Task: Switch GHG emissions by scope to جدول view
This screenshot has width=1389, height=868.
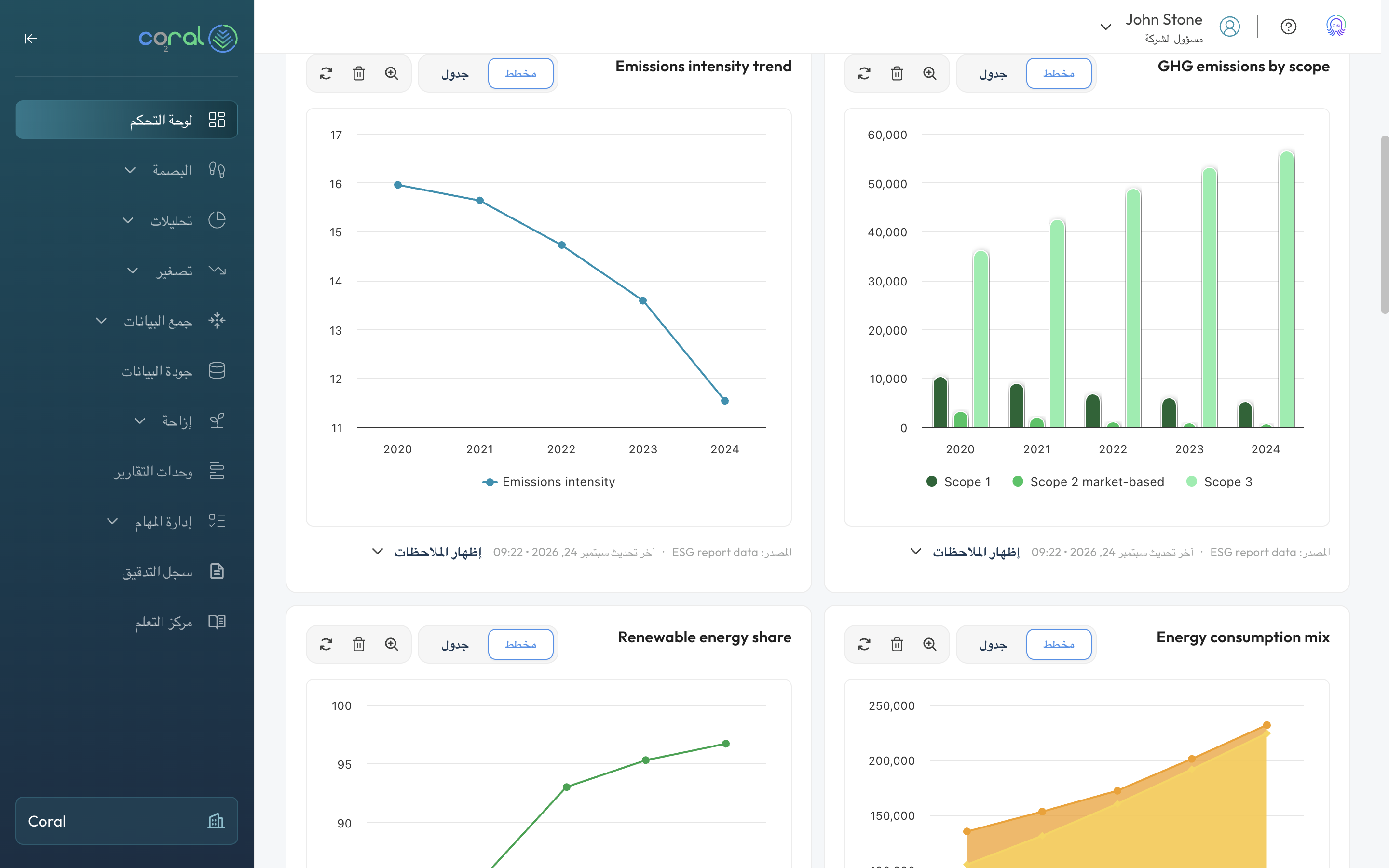Action: (x=994, y=73)
